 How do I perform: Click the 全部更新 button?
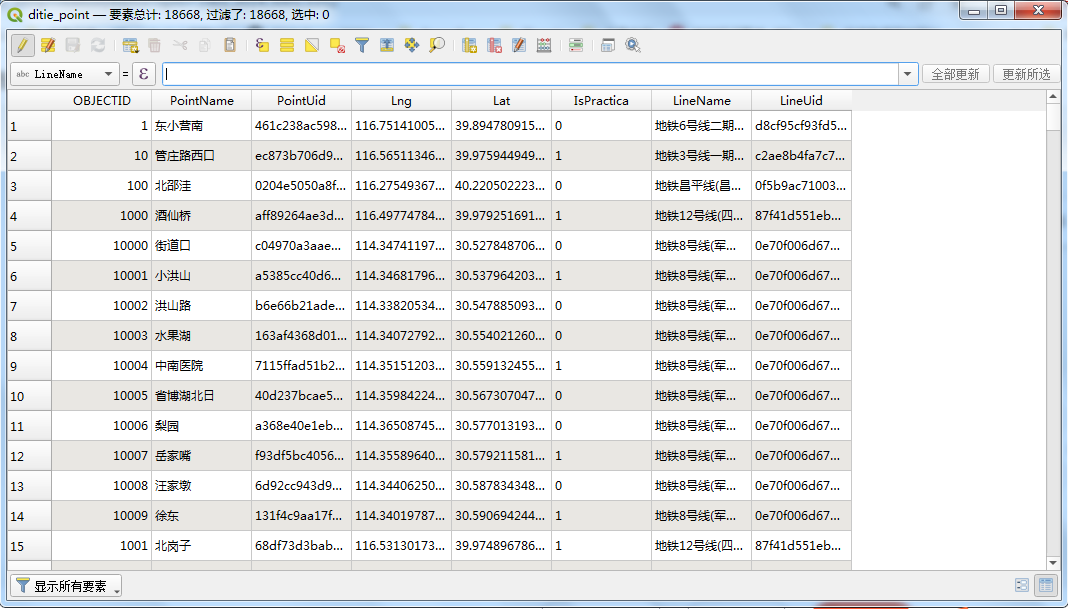[x=958, y=73]
